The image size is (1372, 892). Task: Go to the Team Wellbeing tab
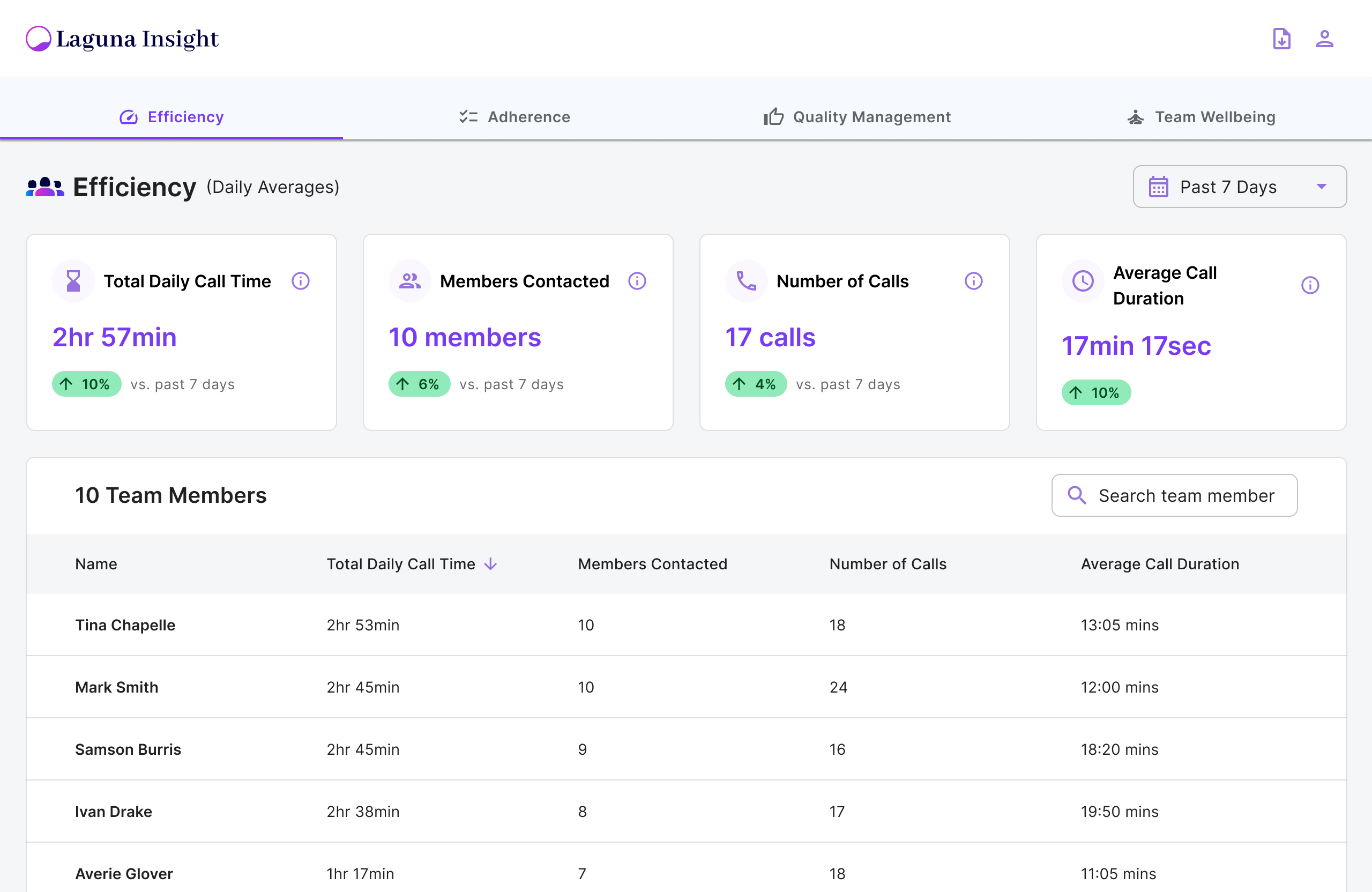1201,117
